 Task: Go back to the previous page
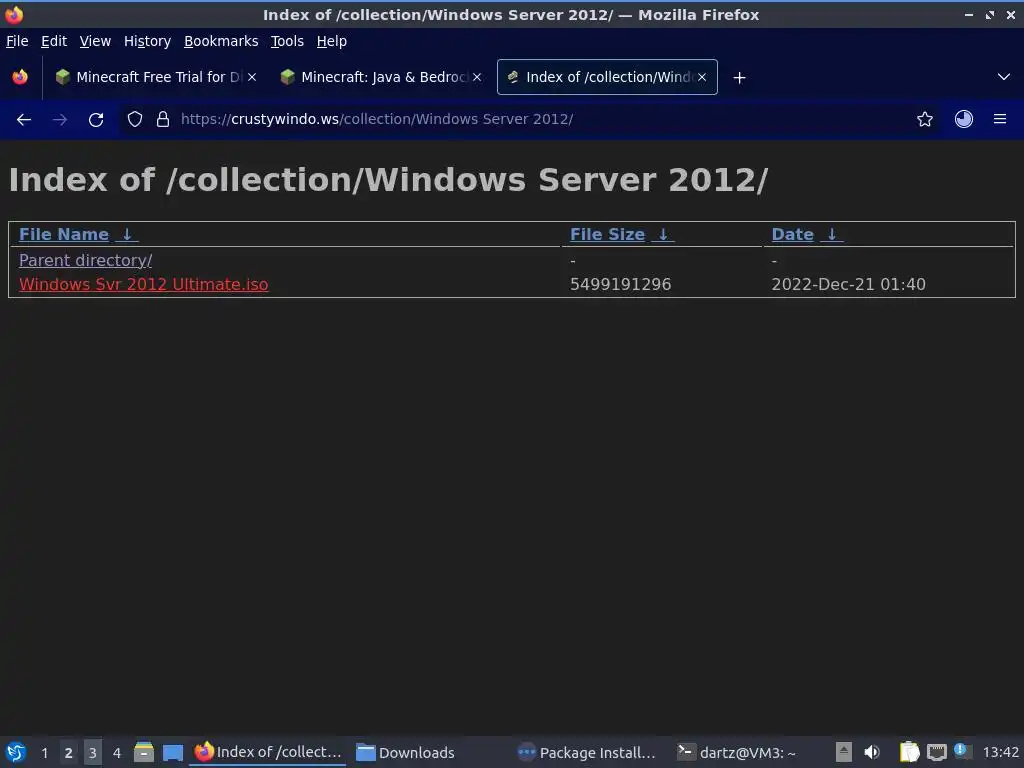coord(24,120)
